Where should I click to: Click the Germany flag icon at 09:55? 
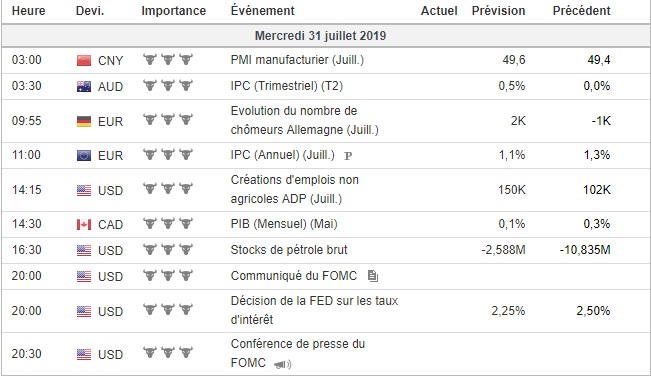[84, 121]
